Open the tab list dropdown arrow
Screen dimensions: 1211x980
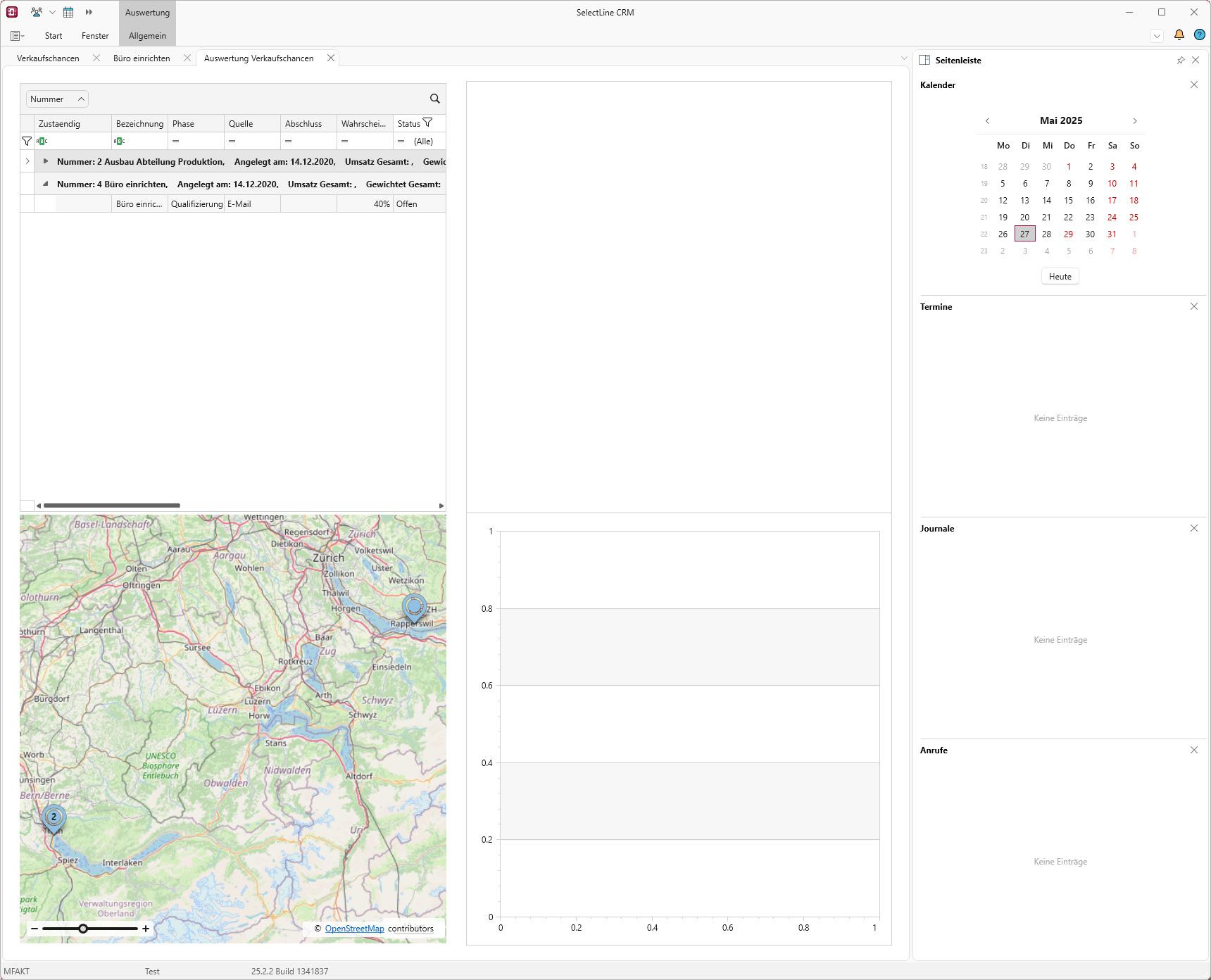click(904, 58)
